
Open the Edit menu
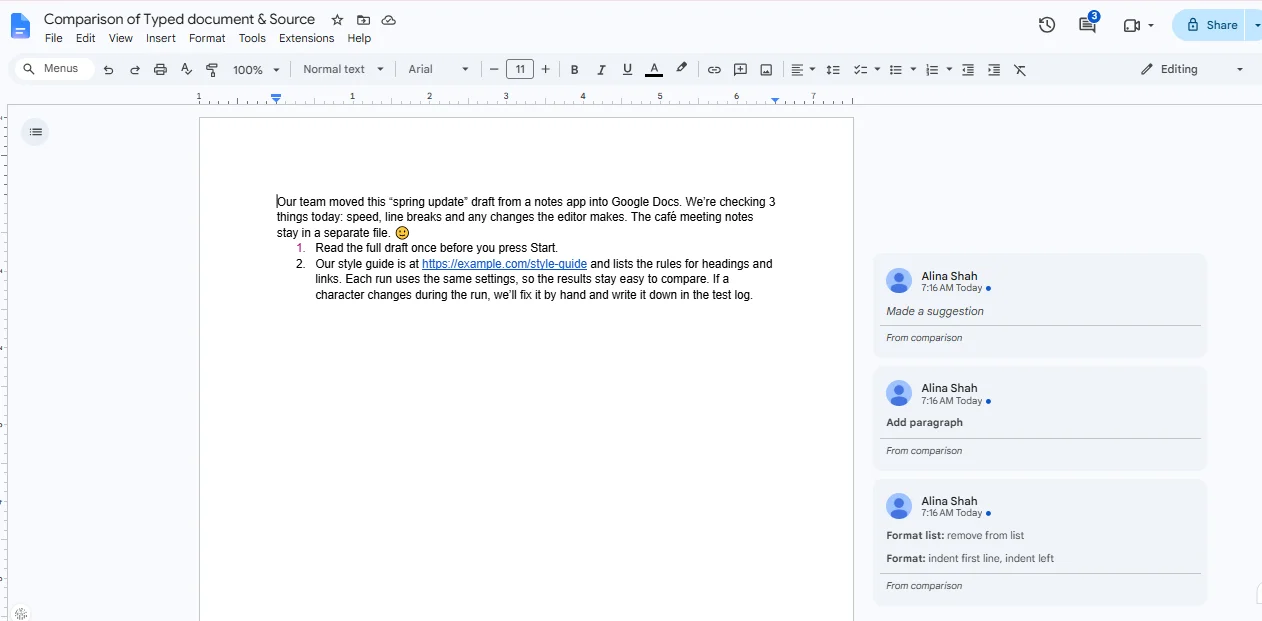tap(86, 38)
